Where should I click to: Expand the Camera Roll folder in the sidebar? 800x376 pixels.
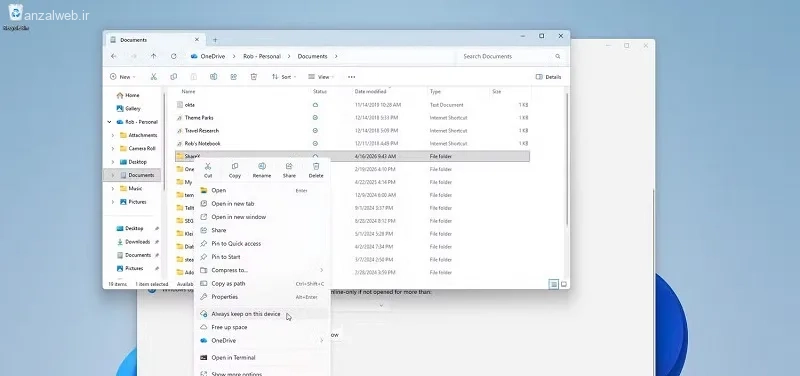pyautogui.click(x=113, y=148)
